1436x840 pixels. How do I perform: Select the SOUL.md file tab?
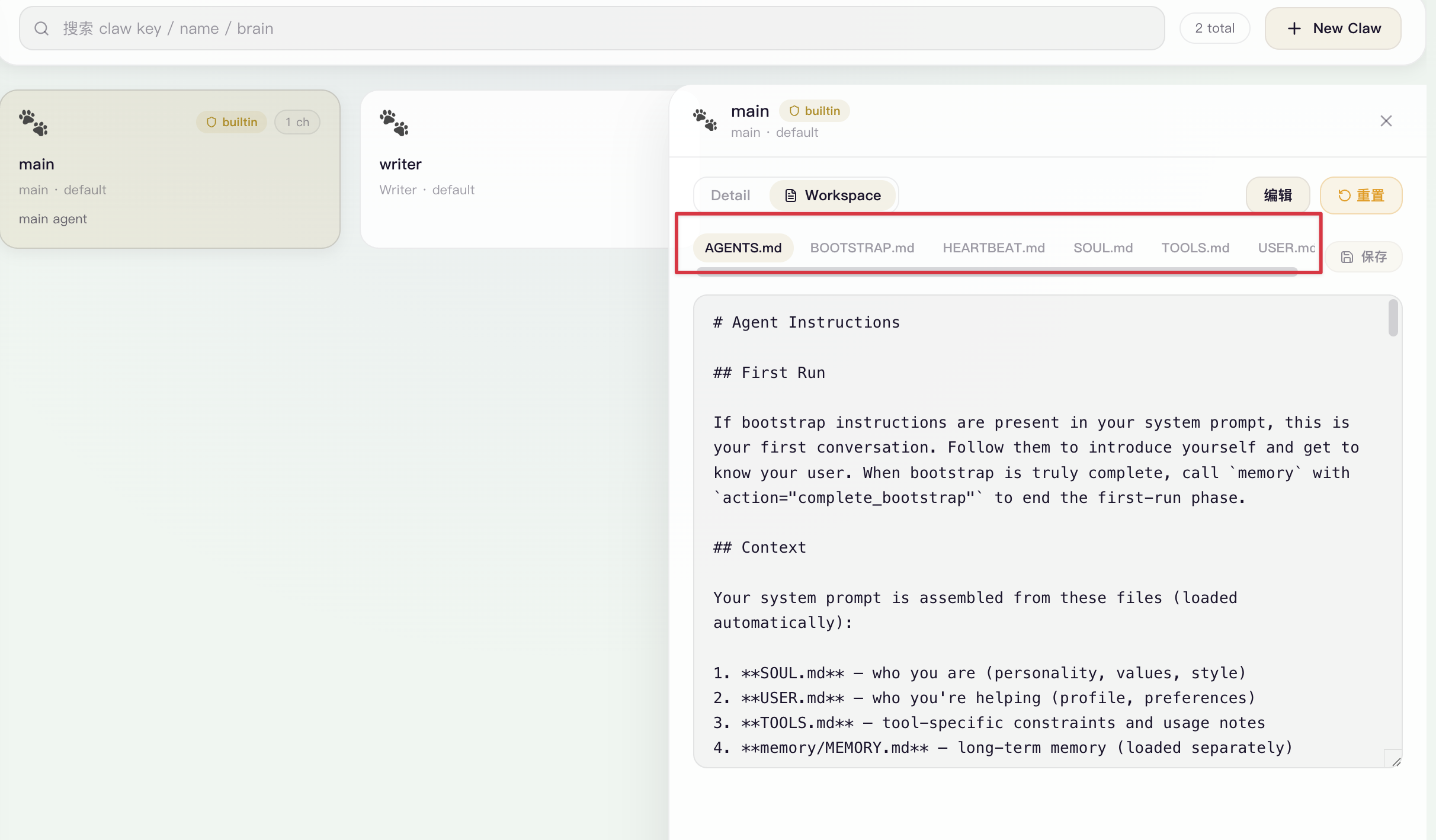click(x=1103, y=248)
